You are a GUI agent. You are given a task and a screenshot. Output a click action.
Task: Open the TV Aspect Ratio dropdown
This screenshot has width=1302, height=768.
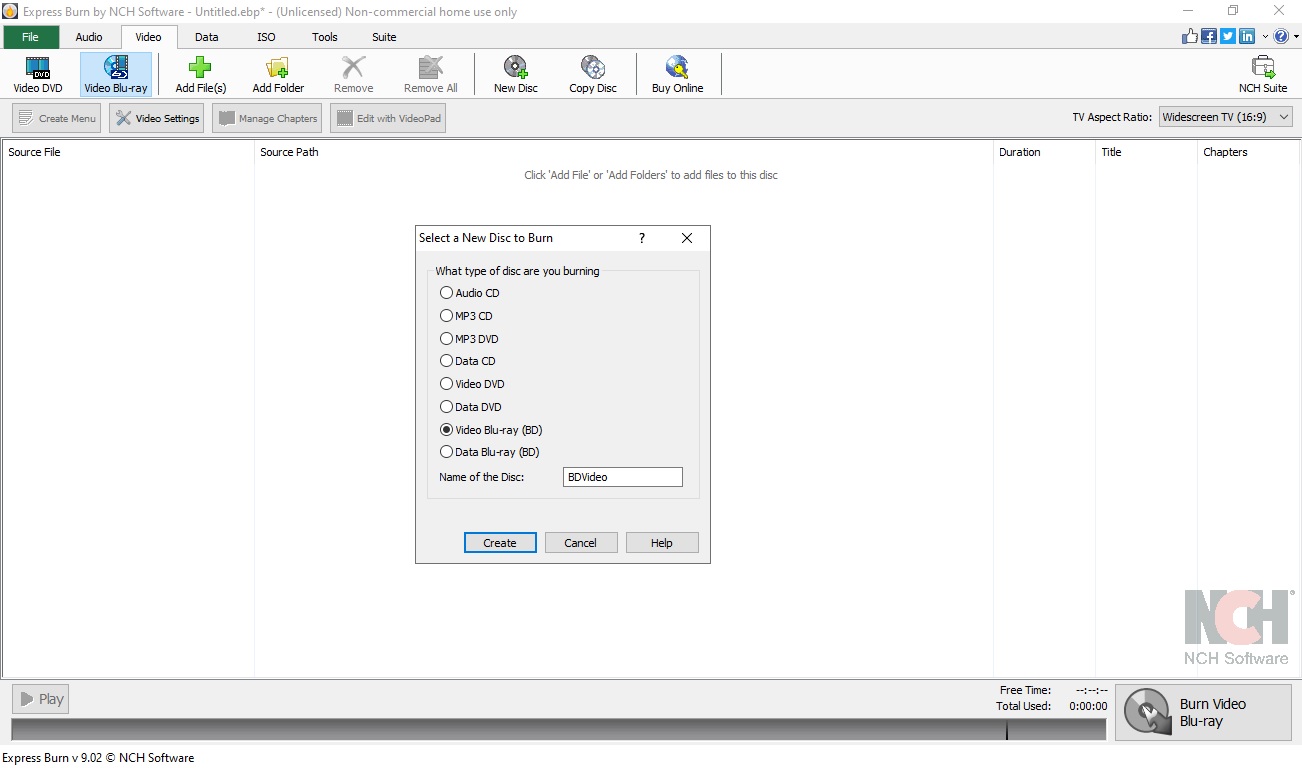tap(1226, 117)
